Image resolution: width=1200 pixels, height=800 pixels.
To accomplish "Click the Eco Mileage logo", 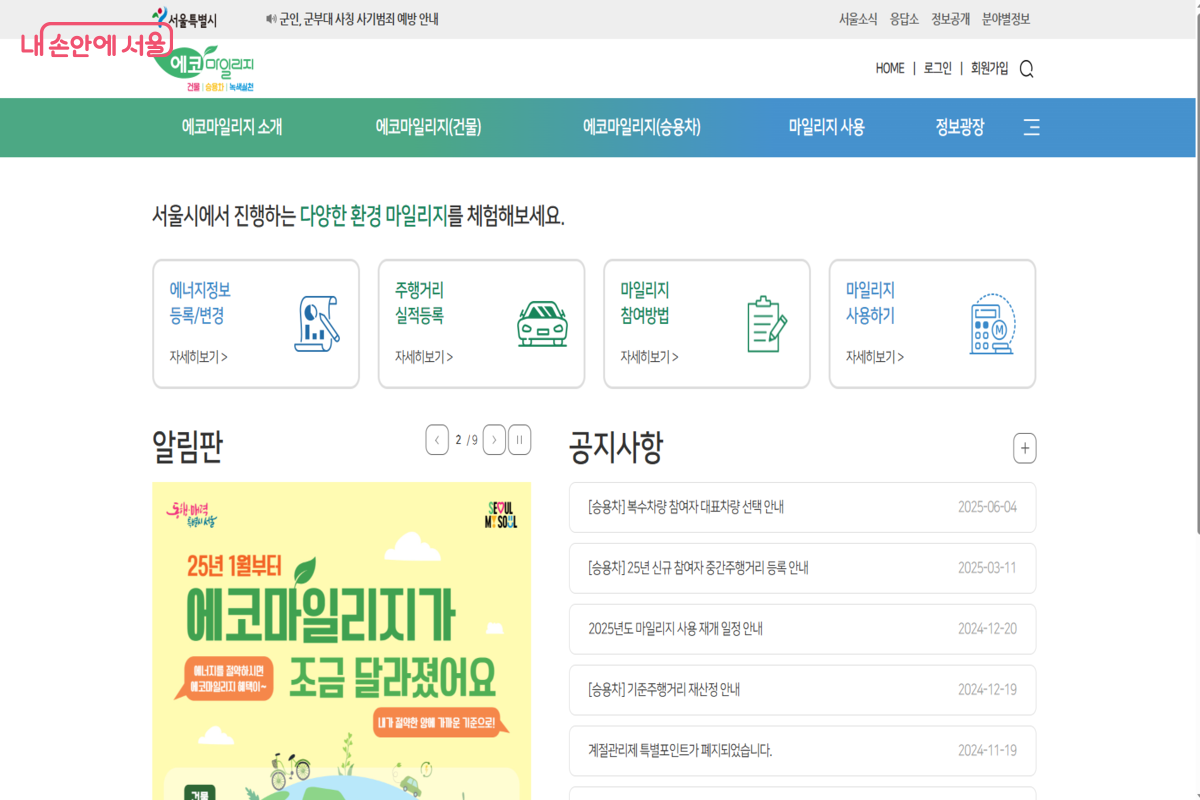I will coord(206,68).
